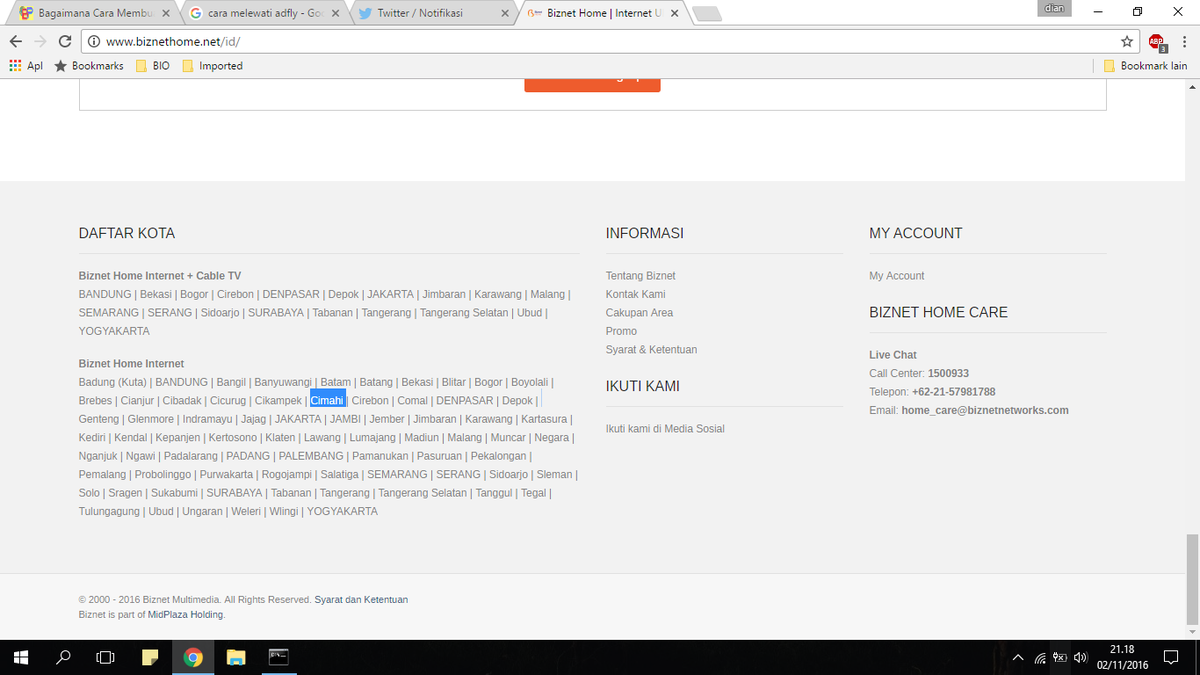
Task: Open the Ubud link under Cable TV
Action: click(x=529, y=313)
